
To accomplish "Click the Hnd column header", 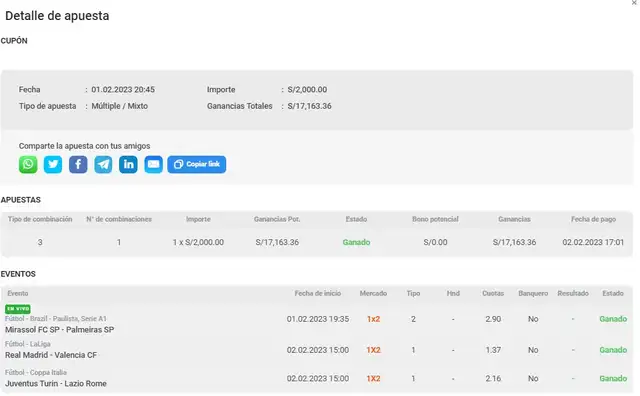I will (453, 294).
